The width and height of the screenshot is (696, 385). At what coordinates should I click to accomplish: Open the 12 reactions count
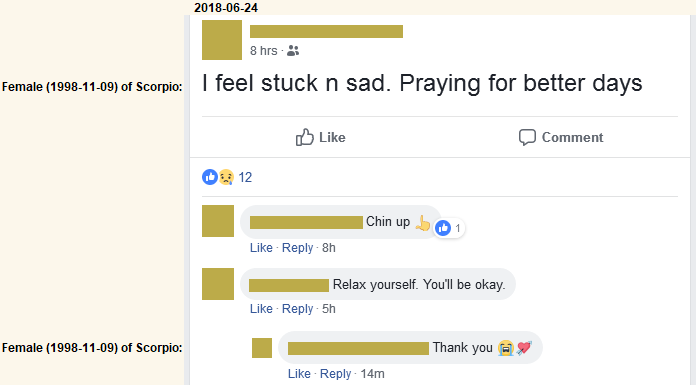[245, 177]
